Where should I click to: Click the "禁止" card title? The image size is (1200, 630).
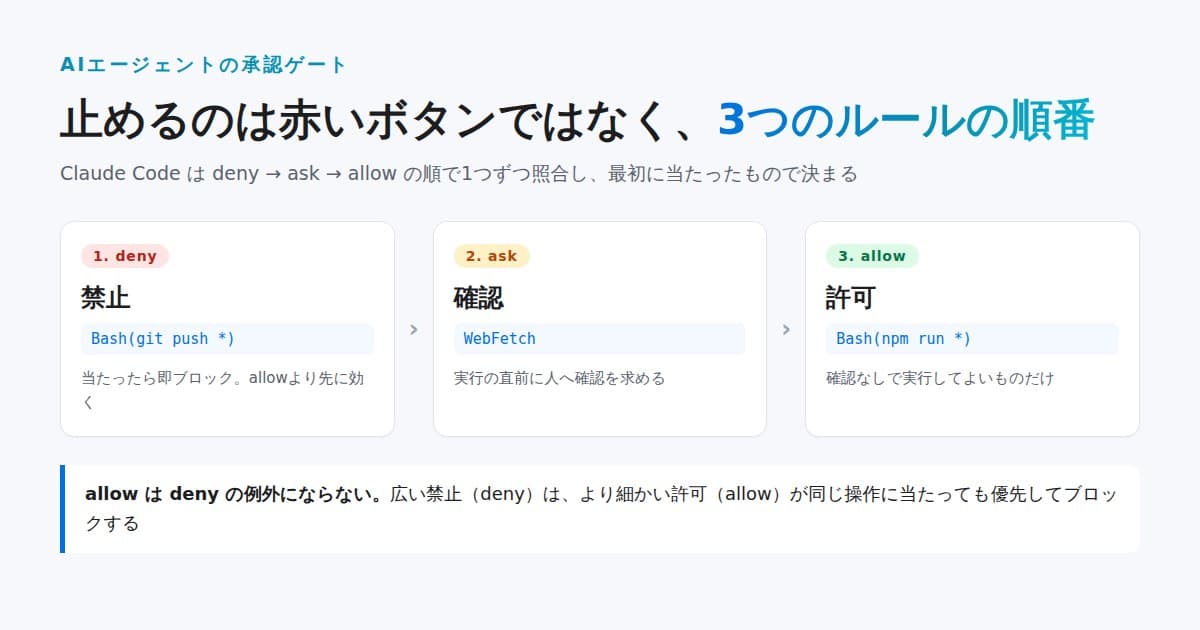coord(106,298)
